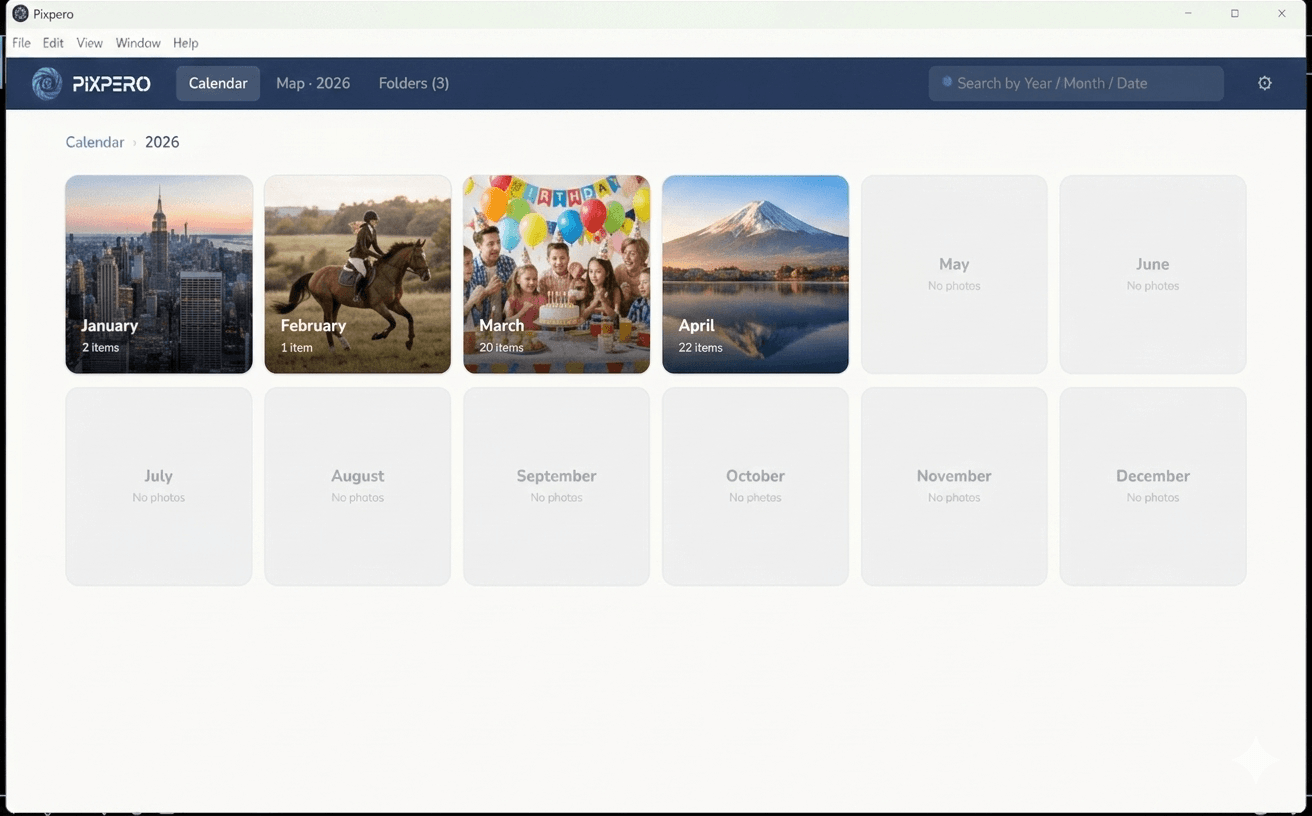
Task: Open the March birthday album
Action: click(x=556, y=274)
